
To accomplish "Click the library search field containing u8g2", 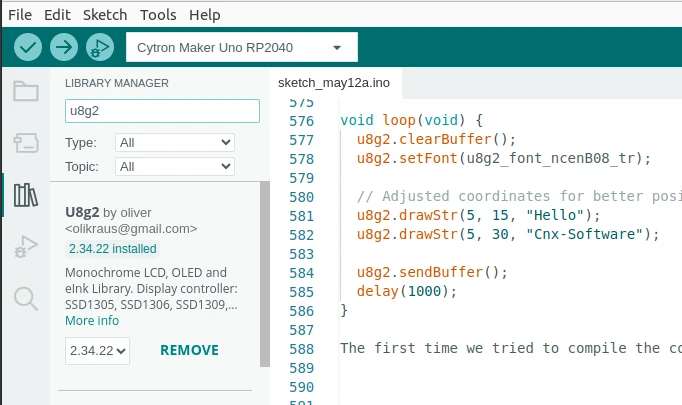I will [162, 111].
